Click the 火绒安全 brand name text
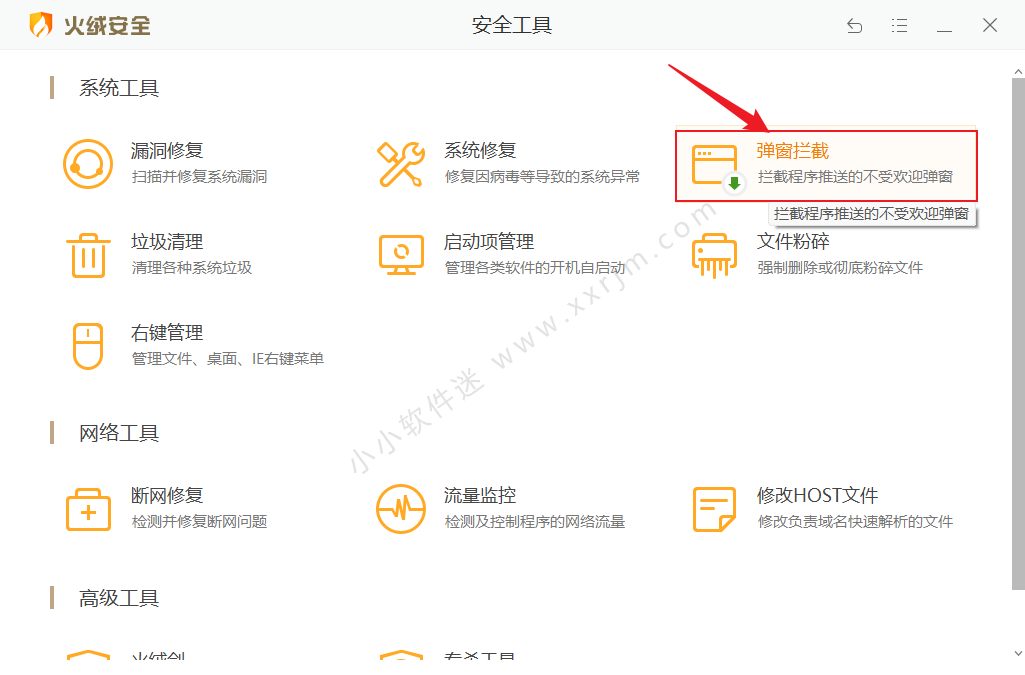The image size is (1025, 675). click(107, 25)
